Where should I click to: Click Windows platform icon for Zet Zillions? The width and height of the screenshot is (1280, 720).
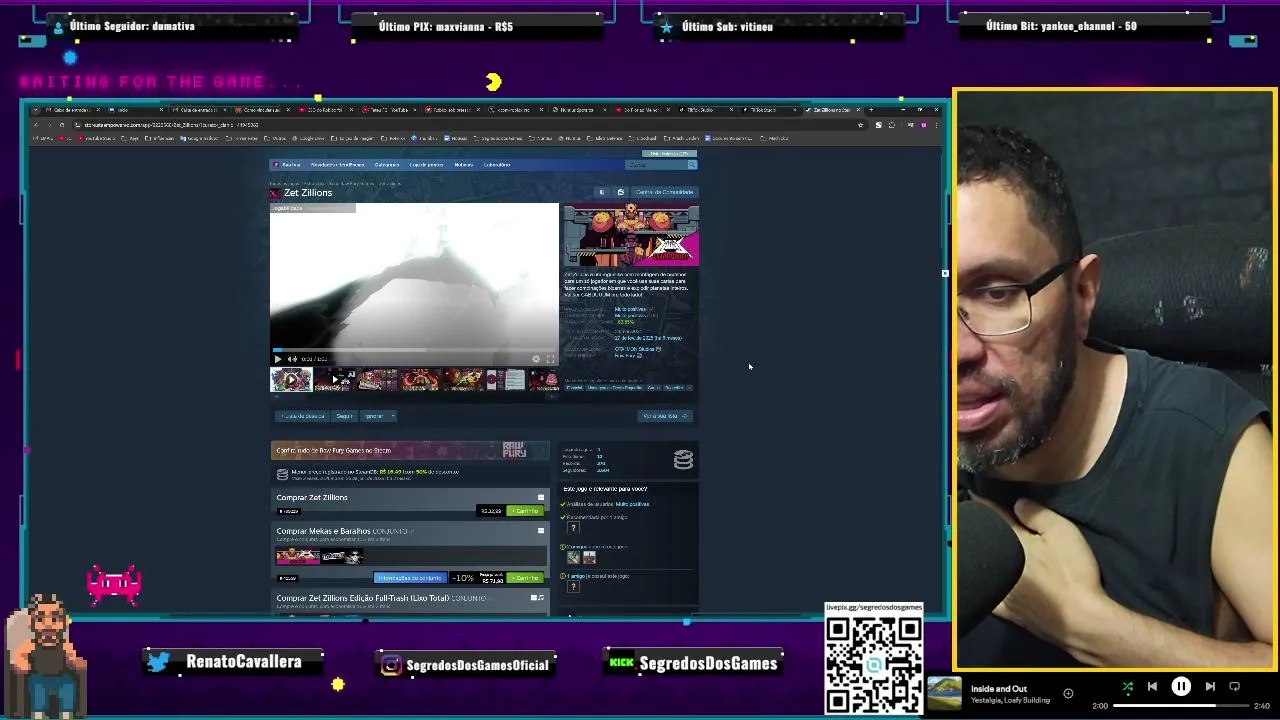[x=541, y=498]
